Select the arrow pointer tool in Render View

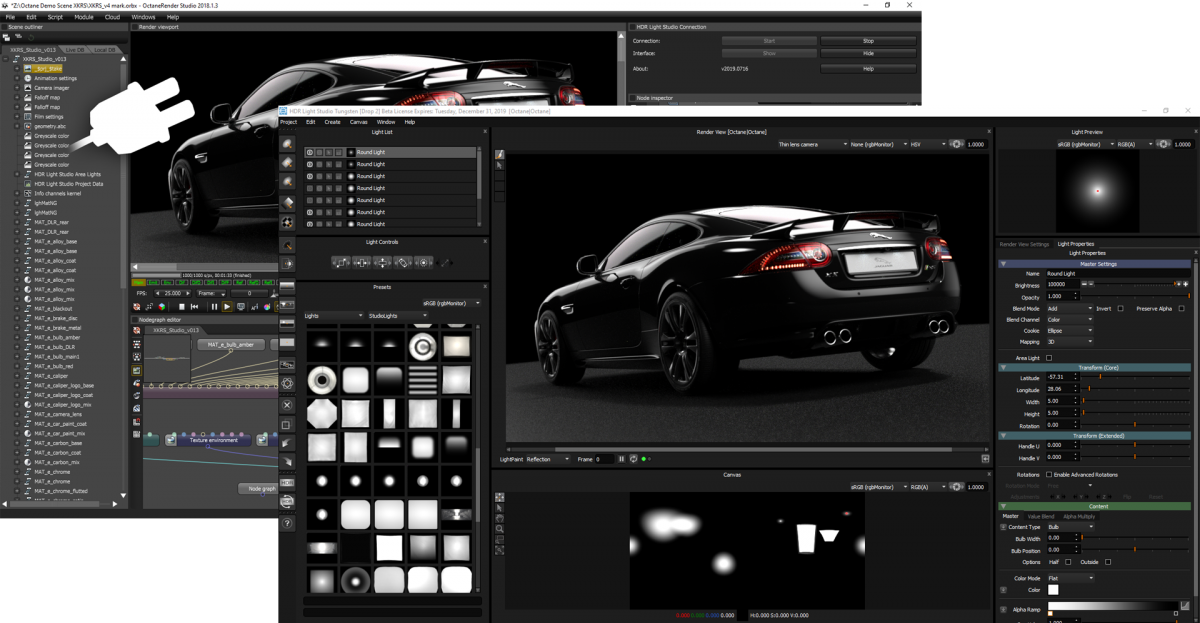500,165
